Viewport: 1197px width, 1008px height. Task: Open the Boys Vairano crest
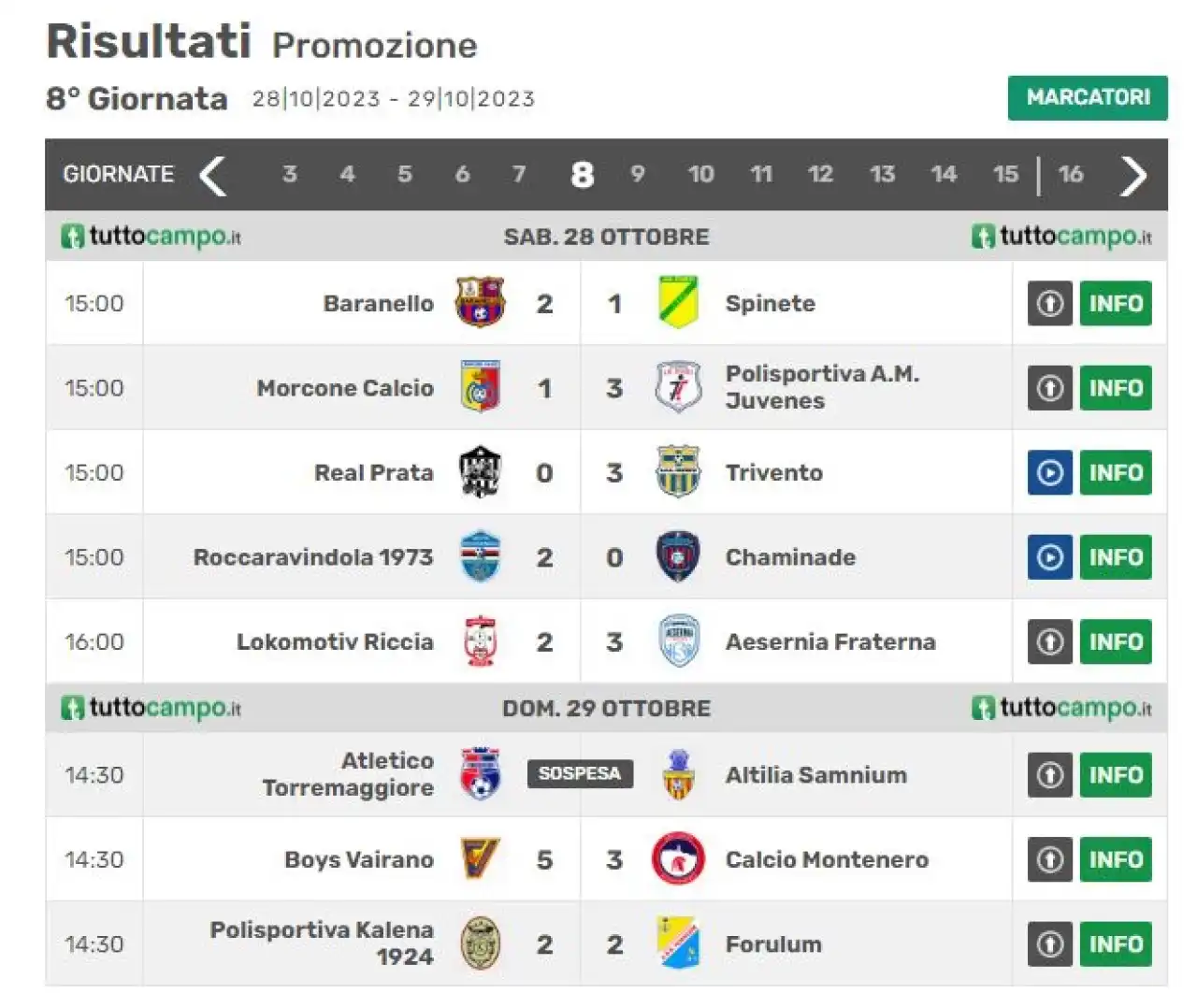pyautogui.click(x=481, y=859)
